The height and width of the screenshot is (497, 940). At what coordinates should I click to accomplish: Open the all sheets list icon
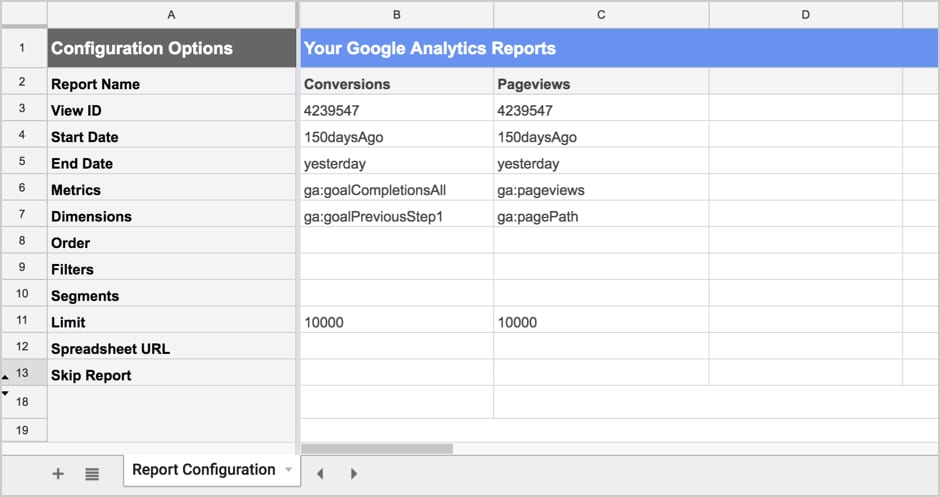(92, 474)
